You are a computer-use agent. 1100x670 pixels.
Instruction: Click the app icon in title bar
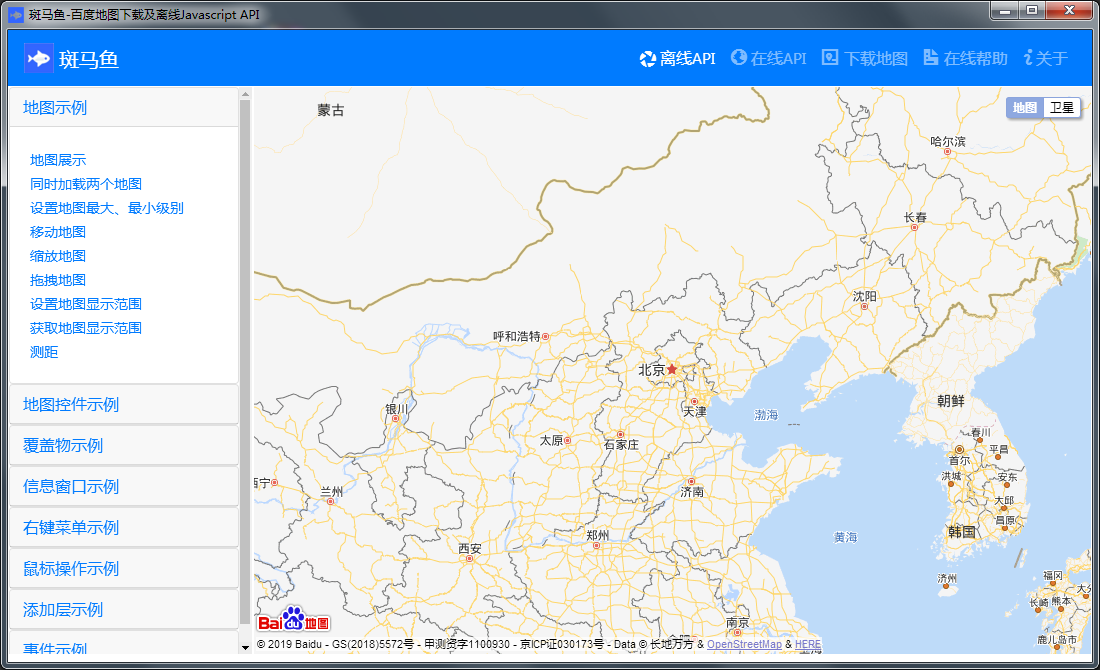(x=15, y=14)
